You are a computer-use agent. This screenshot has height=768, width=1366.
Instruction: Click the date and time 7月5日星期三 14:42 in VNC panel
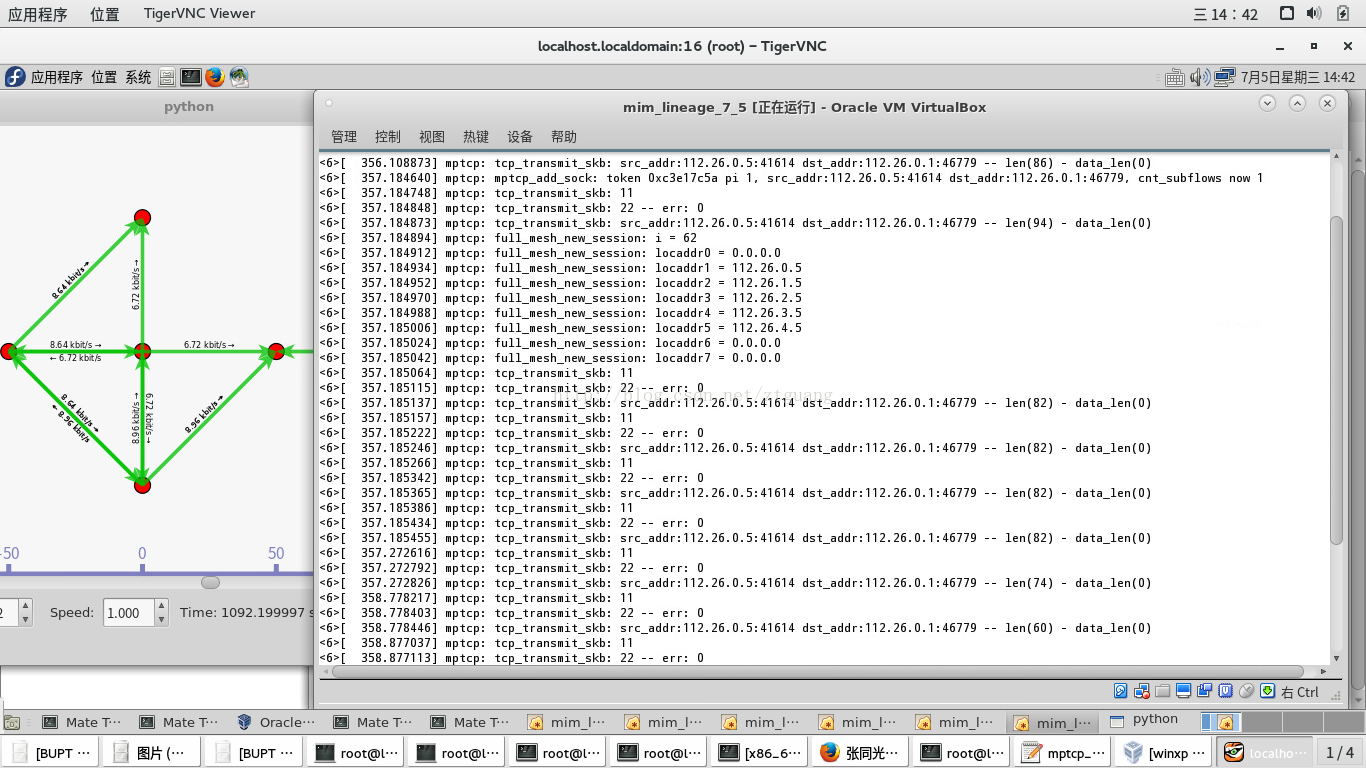(x=1298, y=77)
